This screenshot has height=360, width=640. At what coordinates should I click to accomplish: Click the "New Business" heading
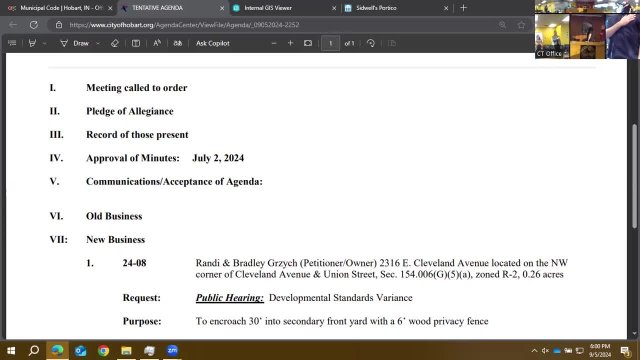(116, 240)
